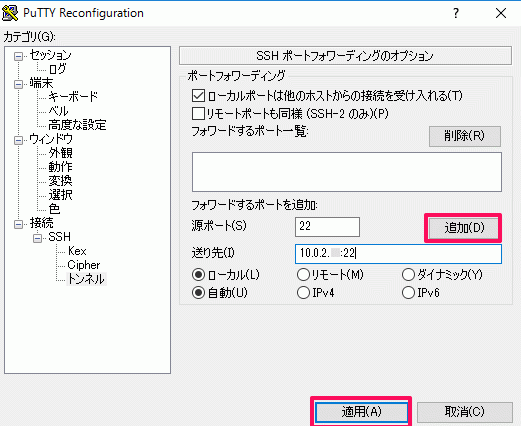
Task: Collapse the SSH tree node
Action: [37, 238]
